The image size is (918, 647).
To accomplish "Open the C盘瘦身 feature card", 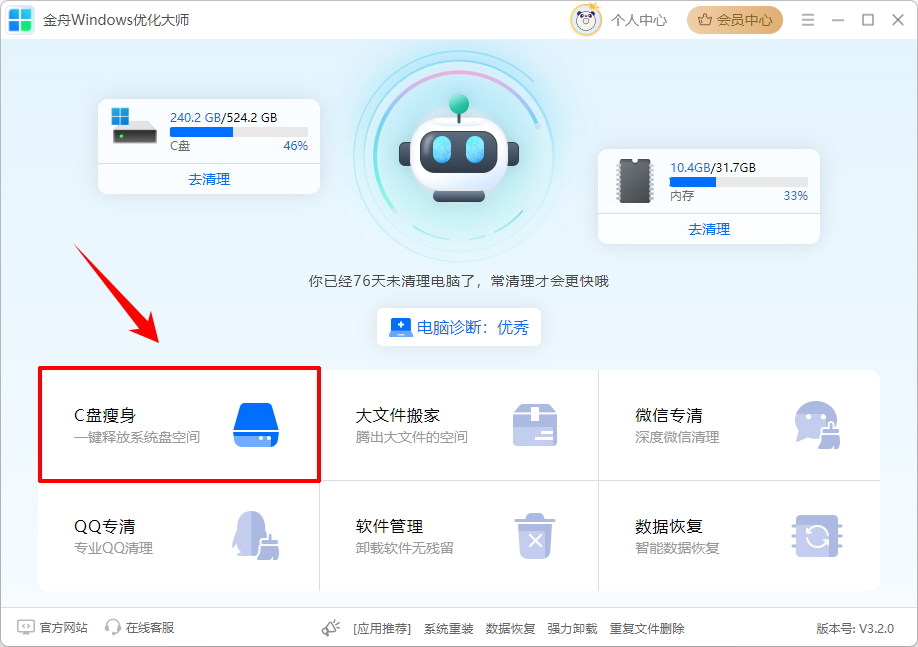I will (179, 425).
